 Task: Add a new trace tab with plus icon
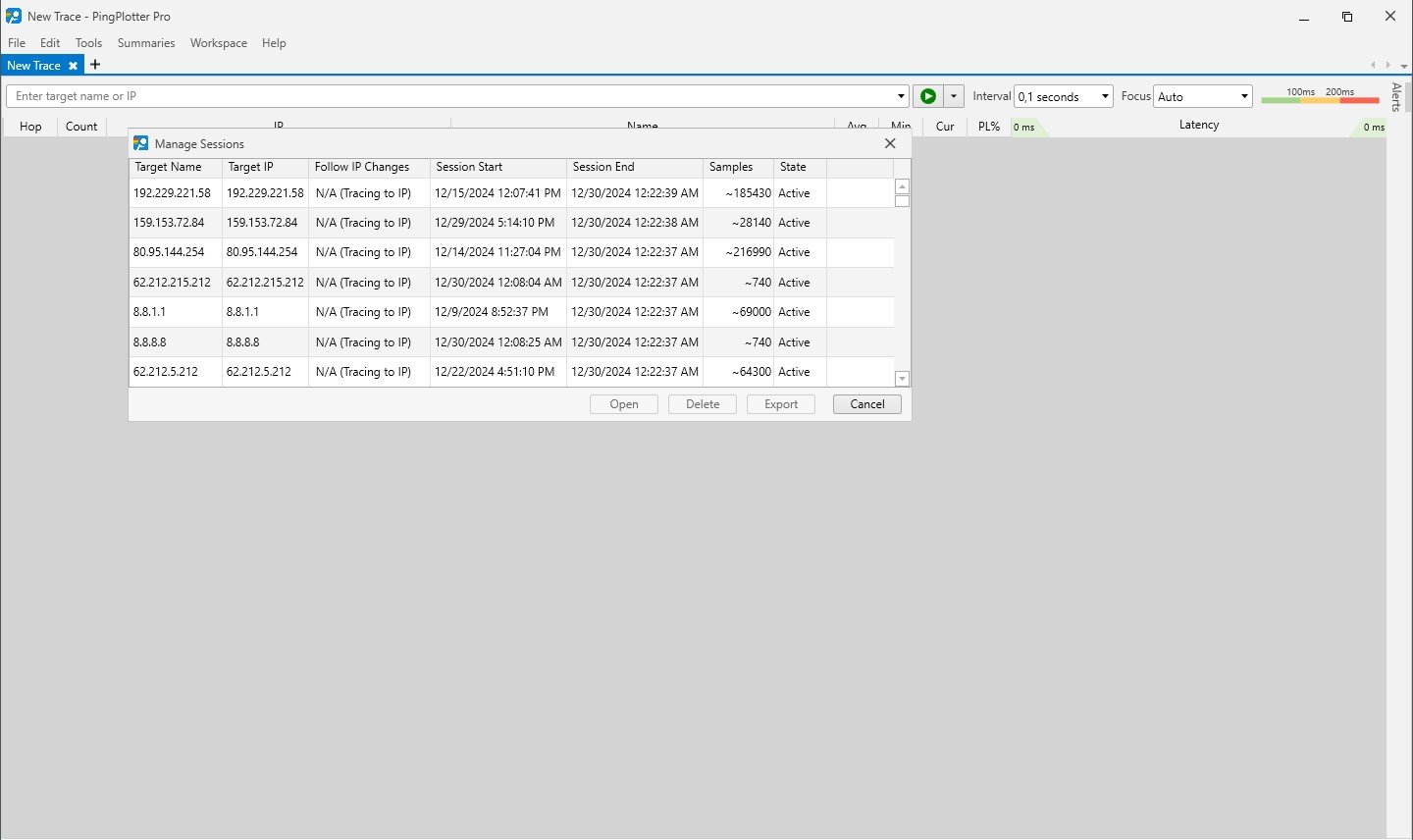95,65
